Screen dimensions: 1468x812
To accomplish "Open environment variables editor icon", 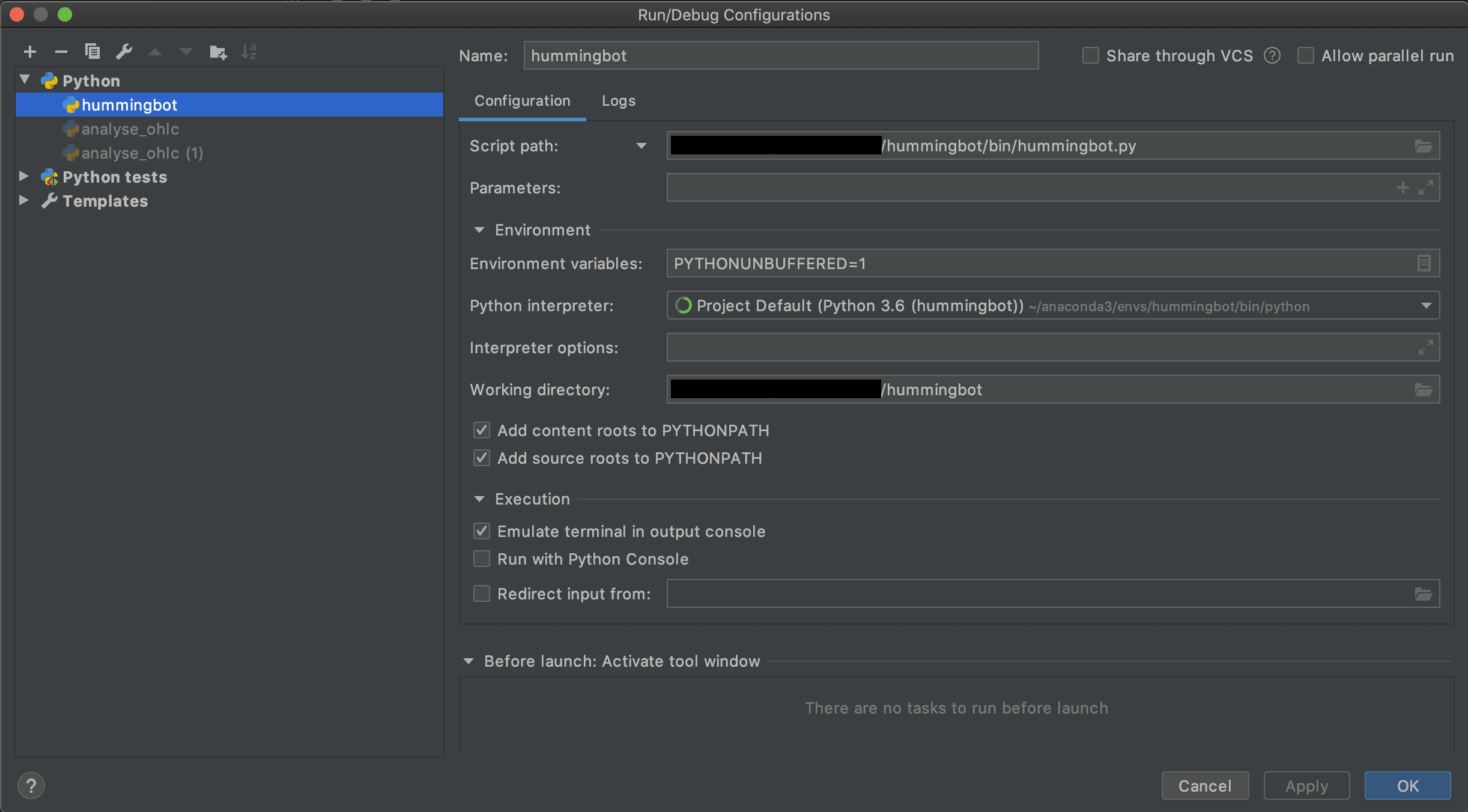I will 1424,263.
